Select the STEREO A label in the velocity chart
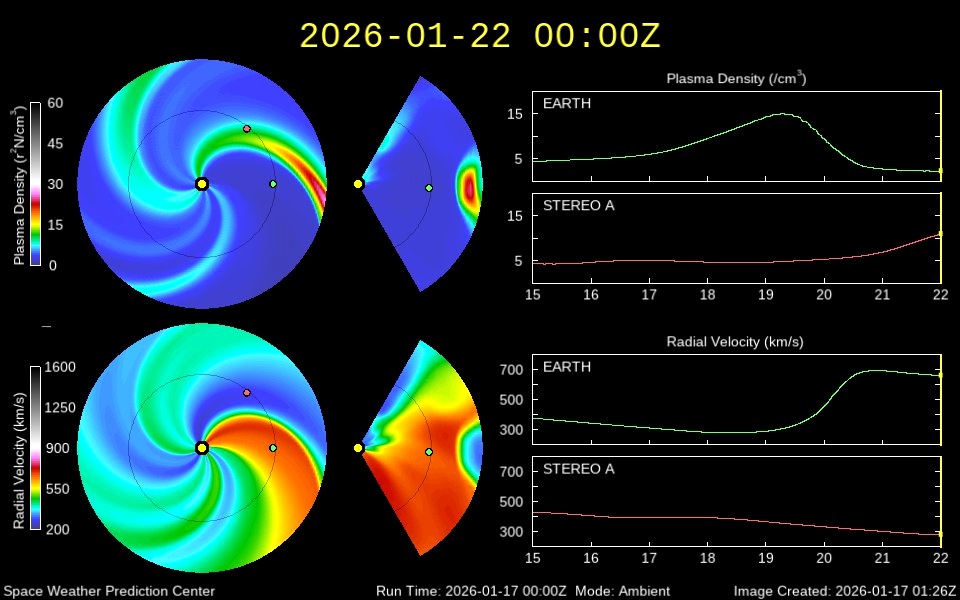This screenshot has height=600, width=960. (x=579, y=469)
